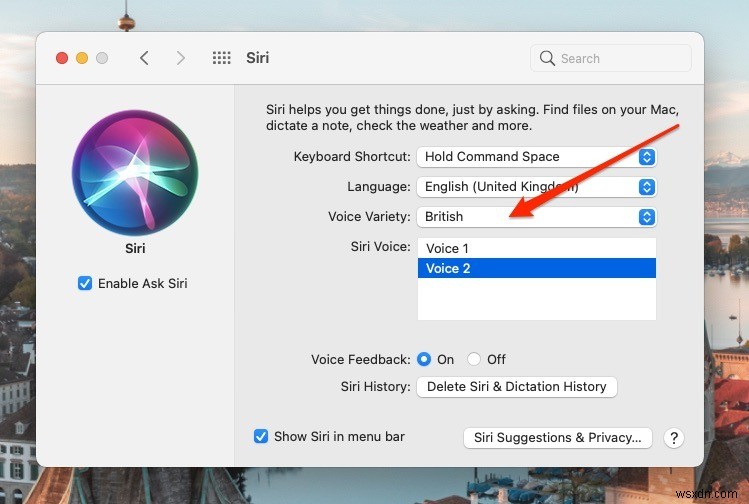
Task: Set Voice Feedback to Off
Action: click(x=474, y=359)
